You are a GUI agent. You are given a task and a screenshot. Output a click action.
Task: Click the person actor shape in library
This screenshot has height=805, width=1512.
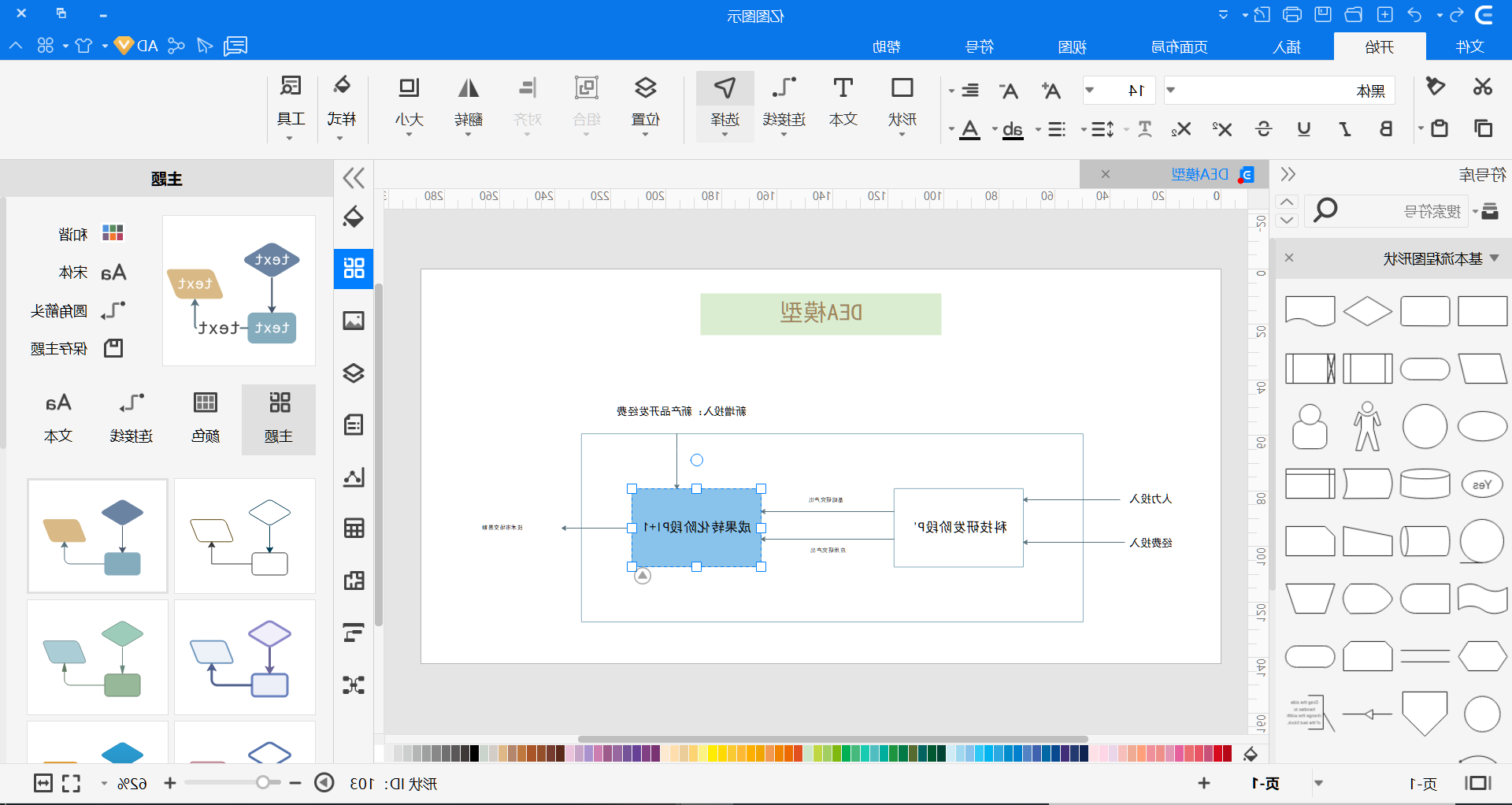point(1367,426)
